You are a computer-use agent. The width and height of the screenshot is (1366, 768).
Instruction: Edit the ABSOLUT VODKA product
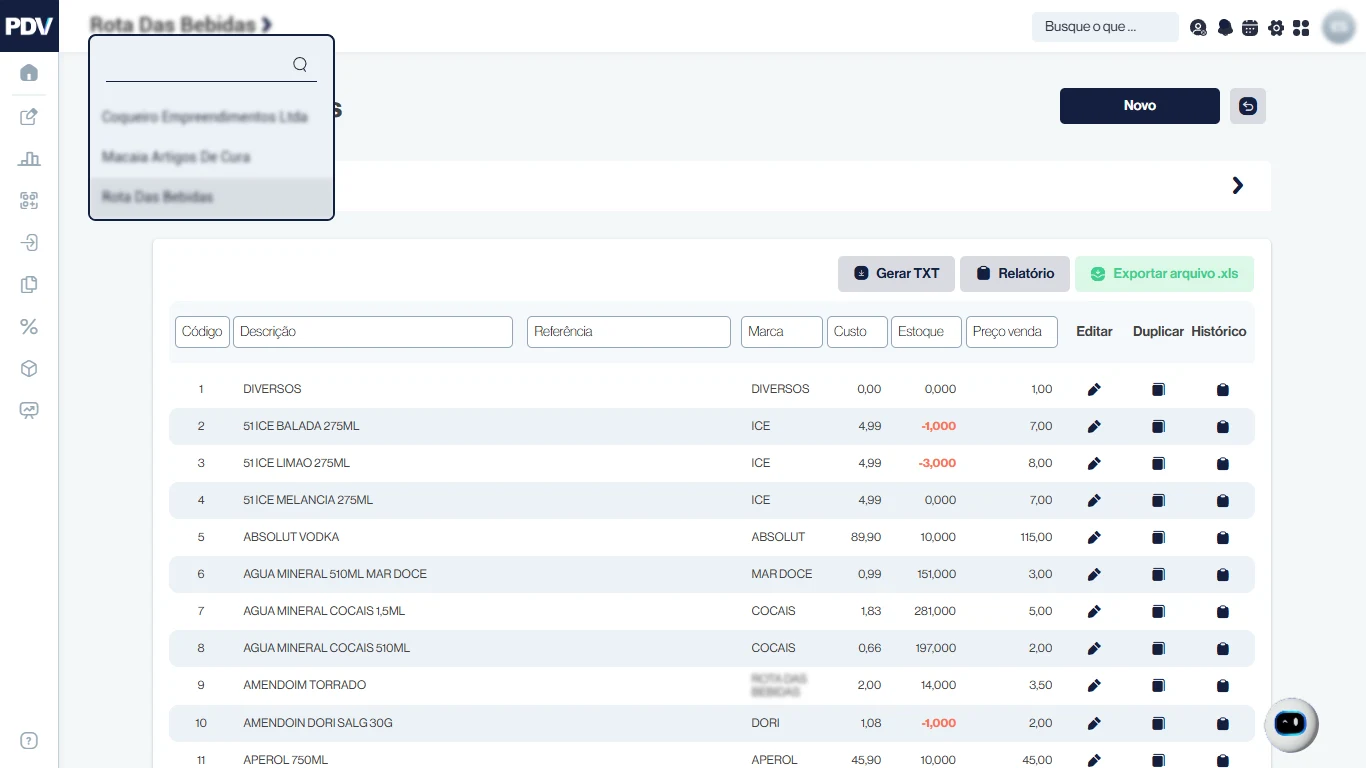[x=1094, y=538]
